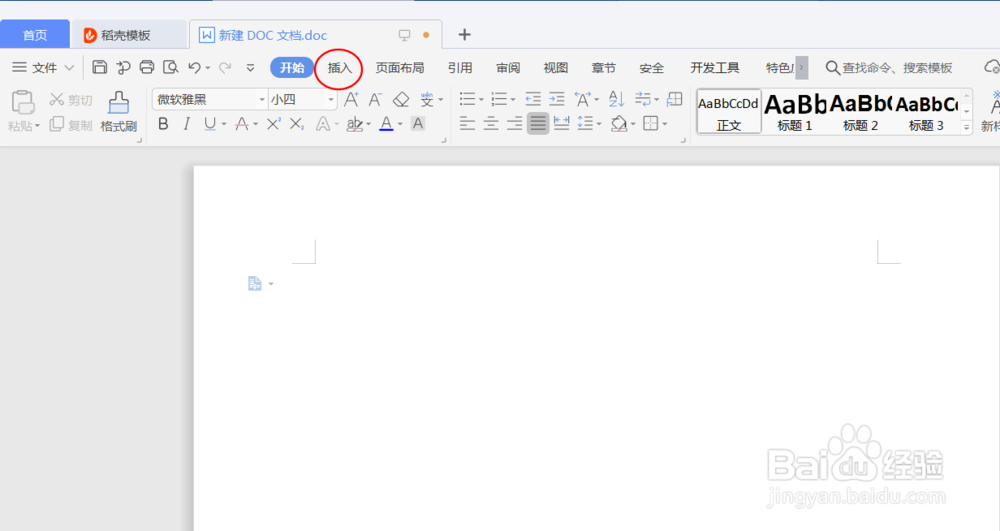
Task: Open the Page Layout tab
Action: [x=400, y=68]
